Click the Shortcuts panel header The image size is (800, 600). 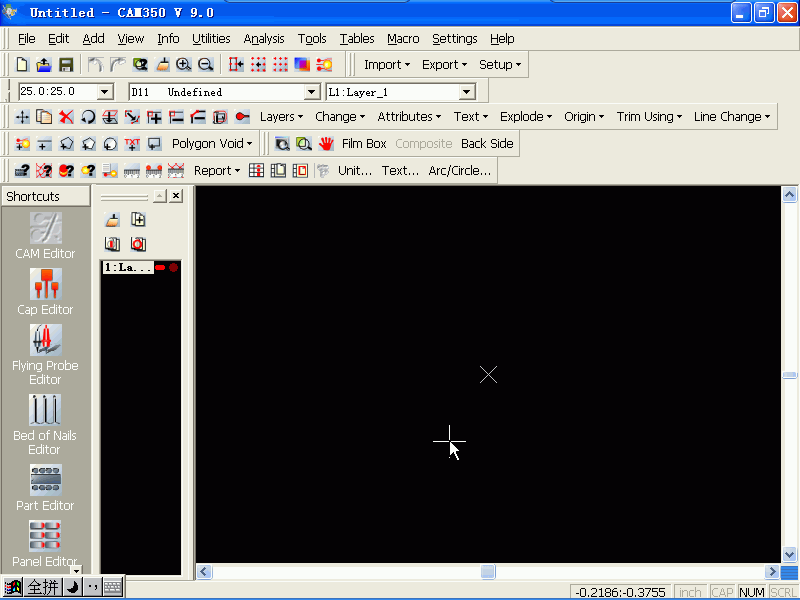pyautogui.click(x=46, y=196)
